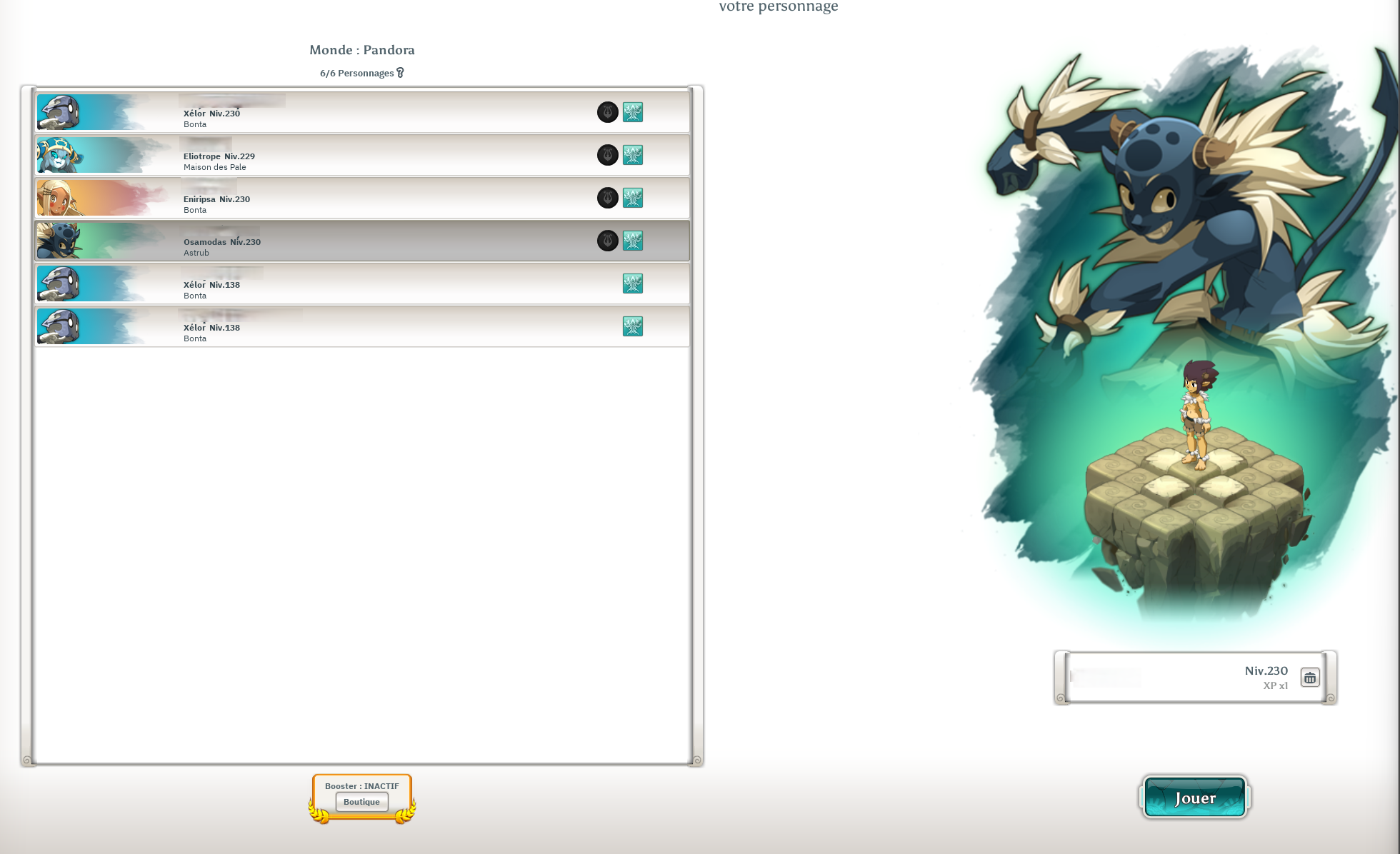Select the lower Xélor Niv.138 portrait

[59, 326]
